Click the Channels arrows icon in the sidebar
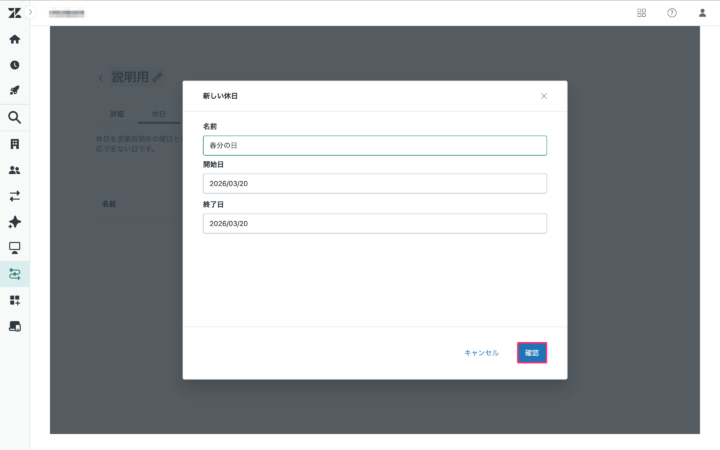The width and height of the screenshot is (720, 450). [x=14, y=196]
